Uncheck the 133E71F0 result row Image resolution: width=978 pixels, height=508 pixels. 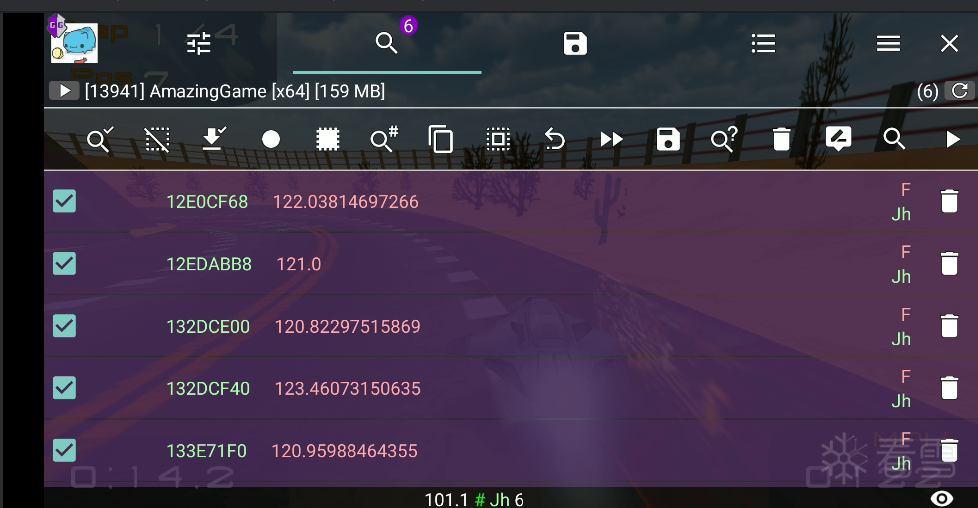(64, 451)
